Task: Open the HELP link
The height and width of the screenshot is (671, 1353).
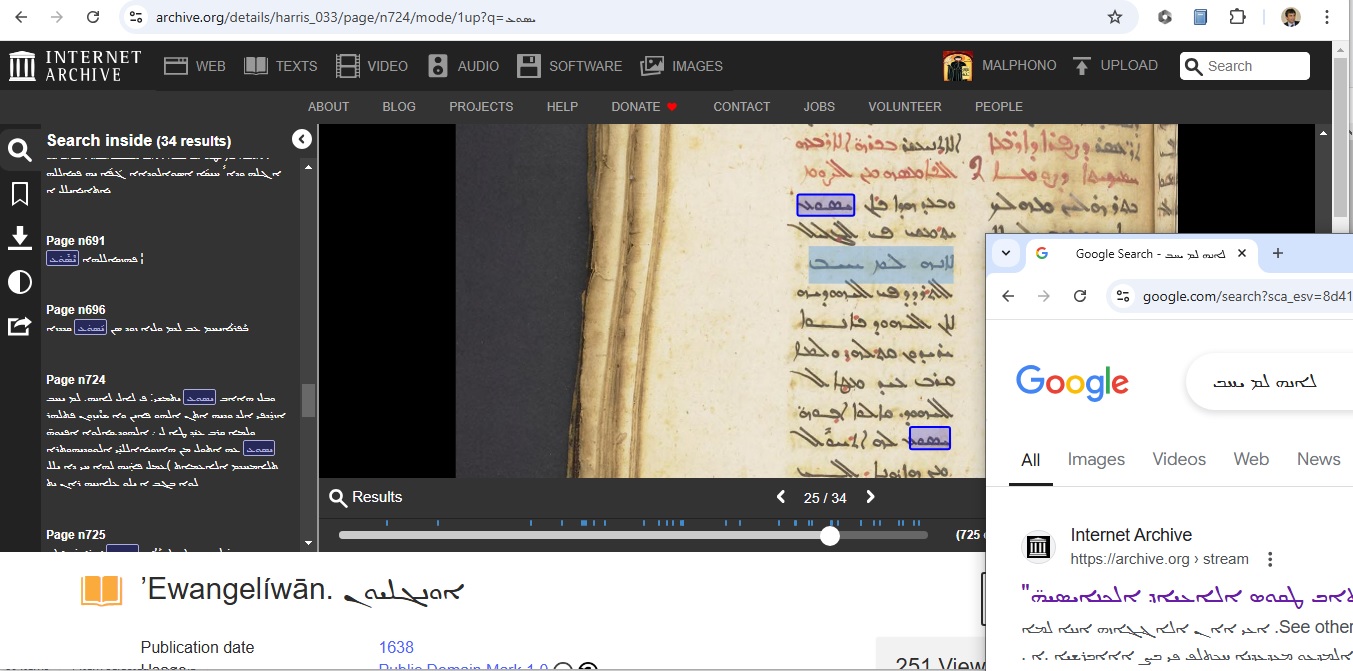Action: coord(562,106)
